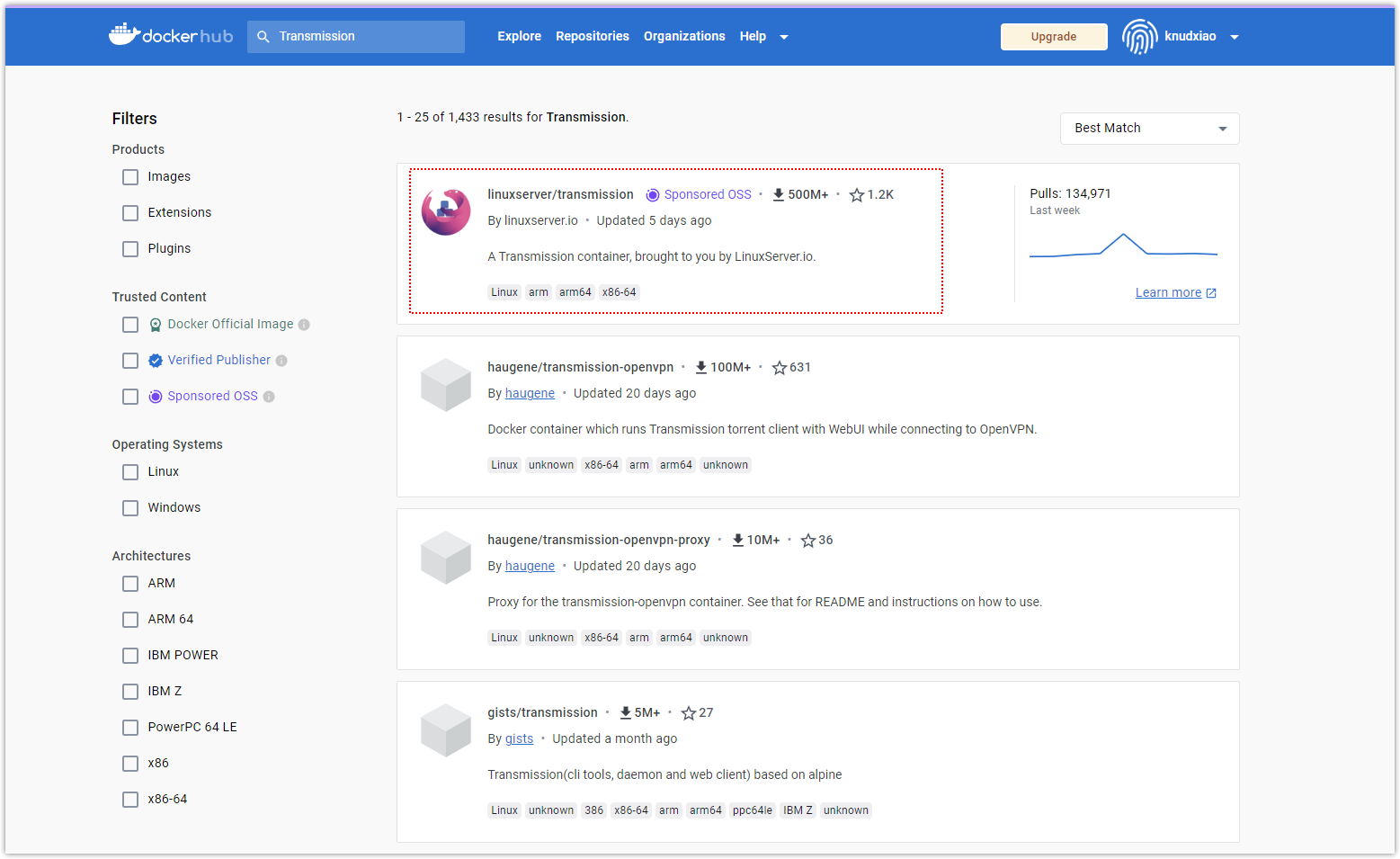Click the search magnifier icon
This screenshot has width=1400, height=859.
click(263, 37)
